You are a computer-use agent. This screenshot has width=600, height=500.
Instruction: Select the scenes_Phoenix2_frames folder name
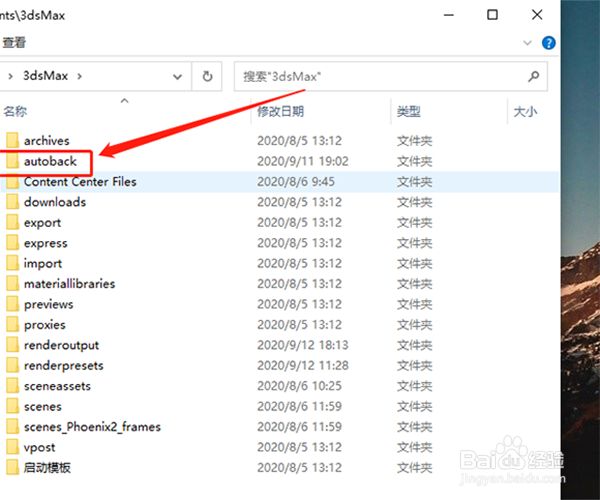(x=92, y=427)
